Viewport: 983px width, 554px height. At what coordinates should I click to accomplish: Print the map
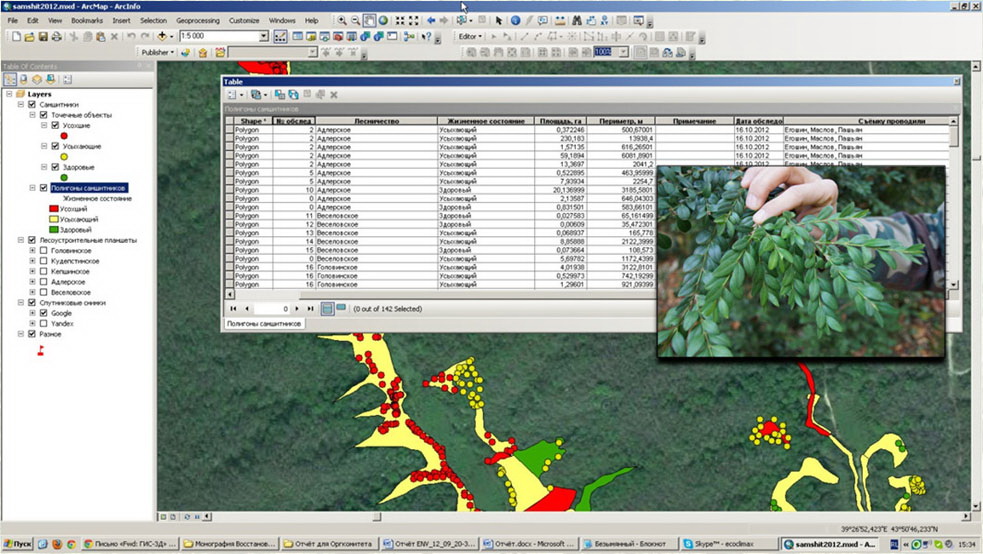56,36
